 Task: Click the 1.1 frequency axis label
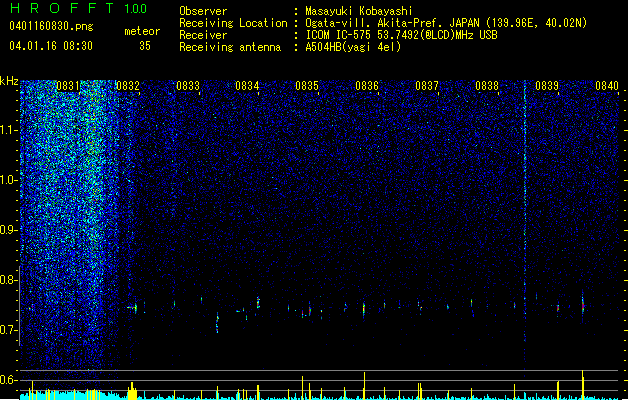click(x=8, y=130)
